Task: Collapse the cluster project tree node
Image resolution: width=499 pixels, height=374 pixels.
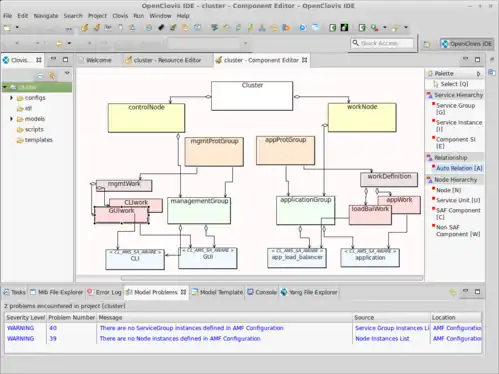Action: coord(5,87)
